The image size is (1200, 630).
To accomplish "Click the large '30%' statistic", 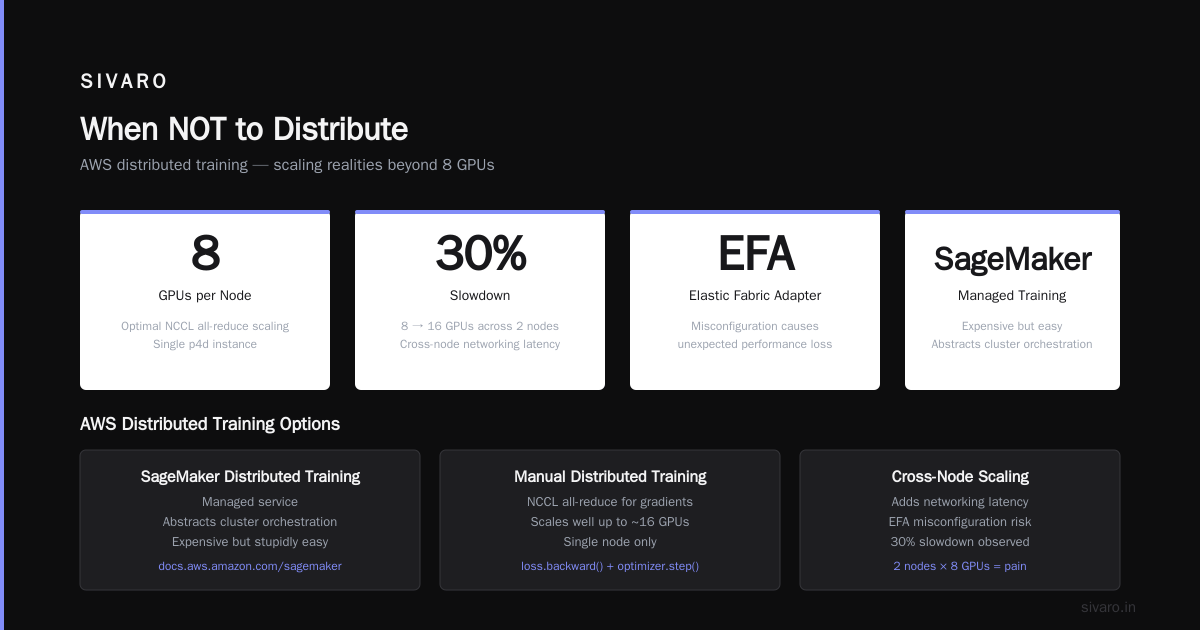I will pos(480,253).
